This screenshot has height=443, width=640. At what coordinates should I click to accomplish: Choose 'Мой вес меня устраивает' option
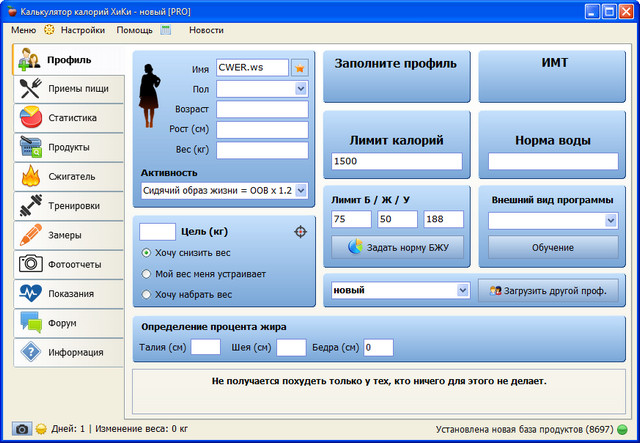pyautogui.click(x=147, y=274)
